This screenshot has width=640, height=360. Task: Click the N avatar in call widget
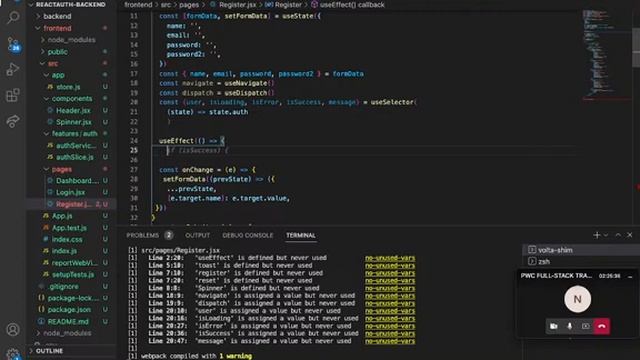tap(577, 299)
